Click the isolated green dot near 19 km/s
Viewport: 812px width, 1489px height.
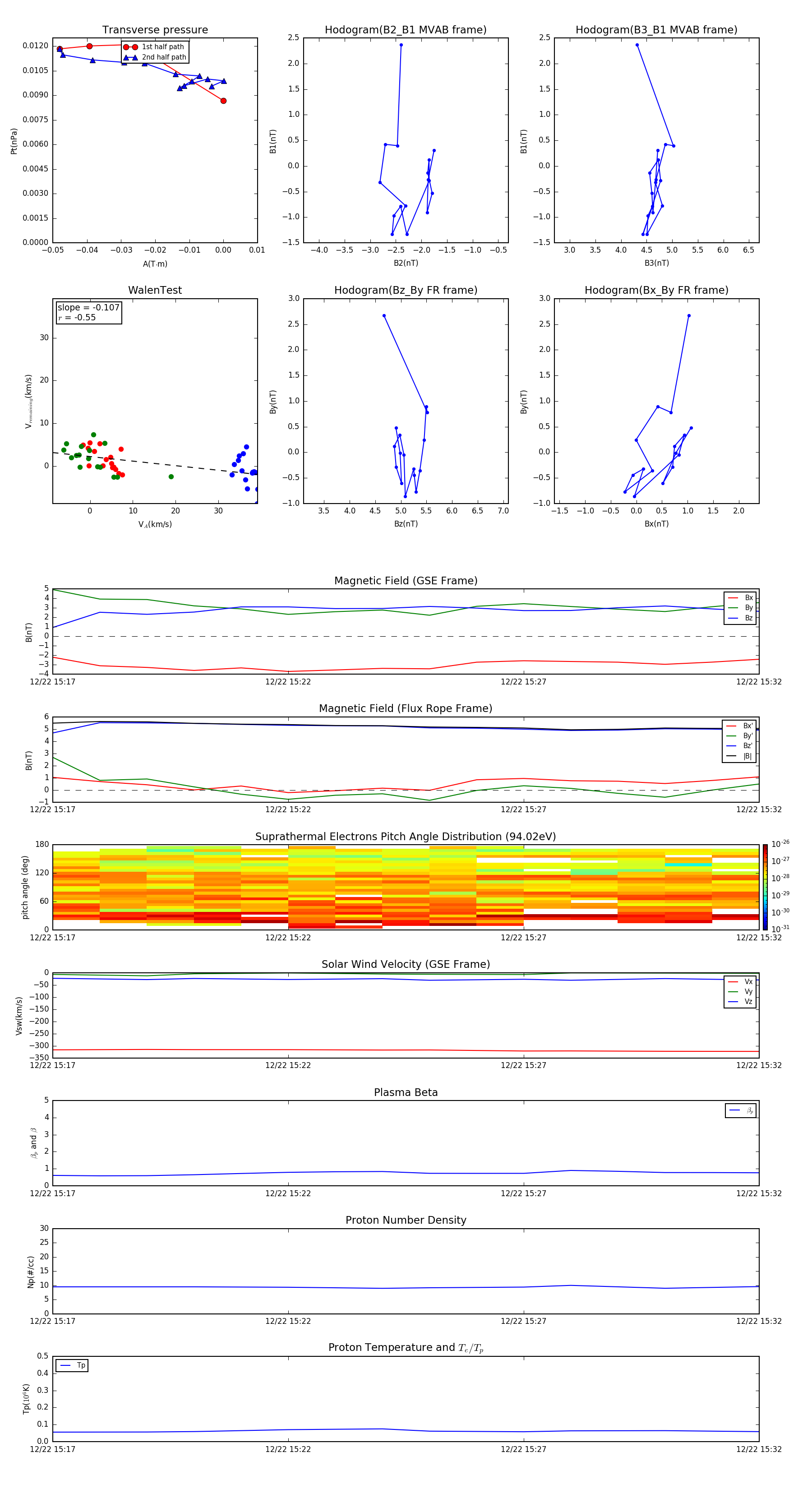[171, 477]
